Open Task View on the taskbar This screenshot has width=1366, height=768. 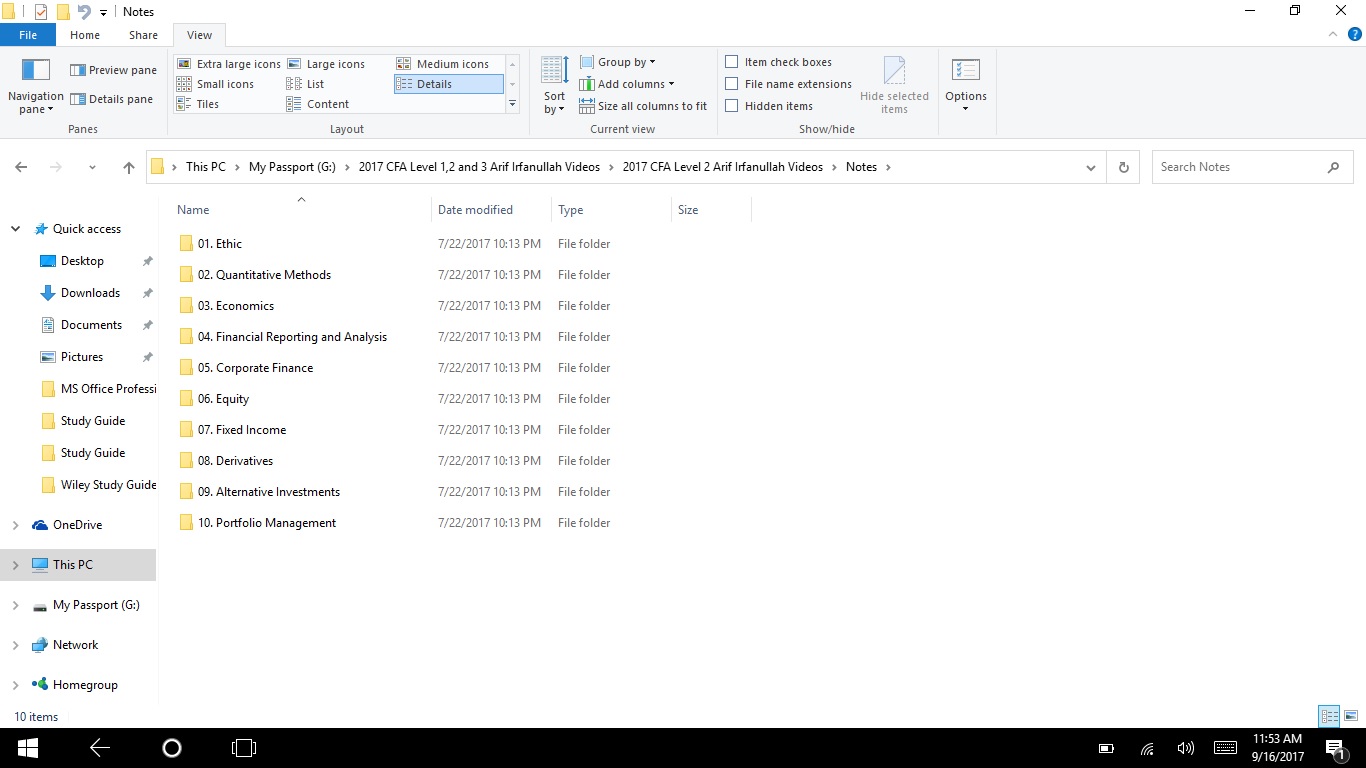[244, 748]
